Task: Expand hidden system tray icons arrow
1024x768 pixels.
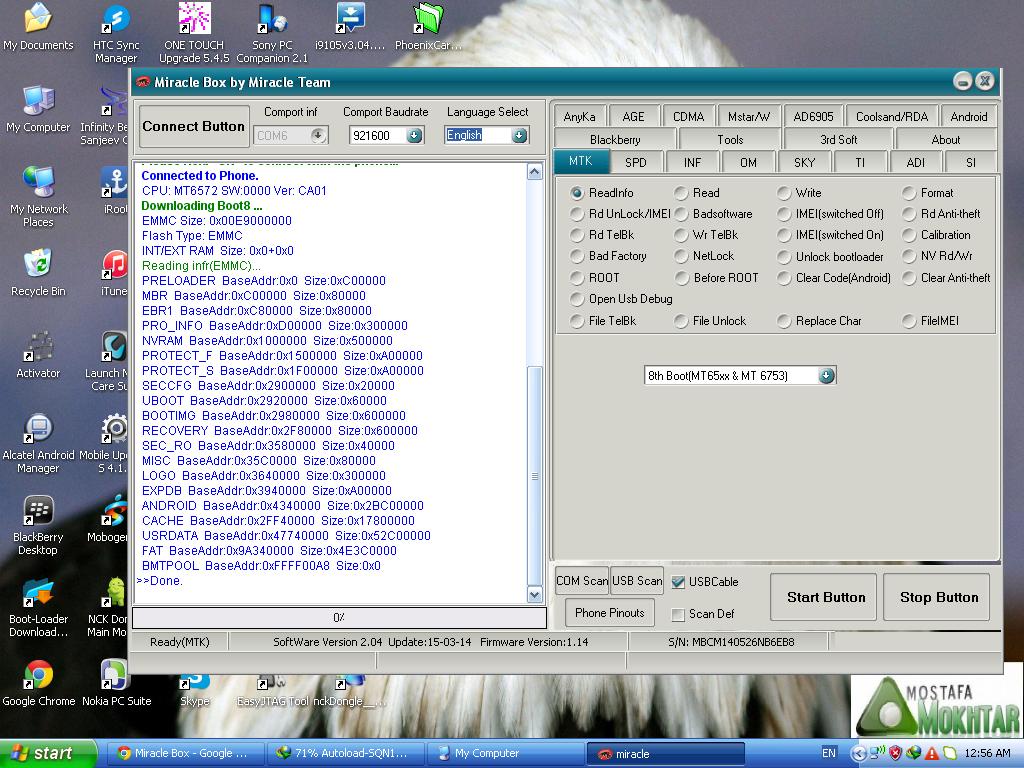Action: (859, 753)
